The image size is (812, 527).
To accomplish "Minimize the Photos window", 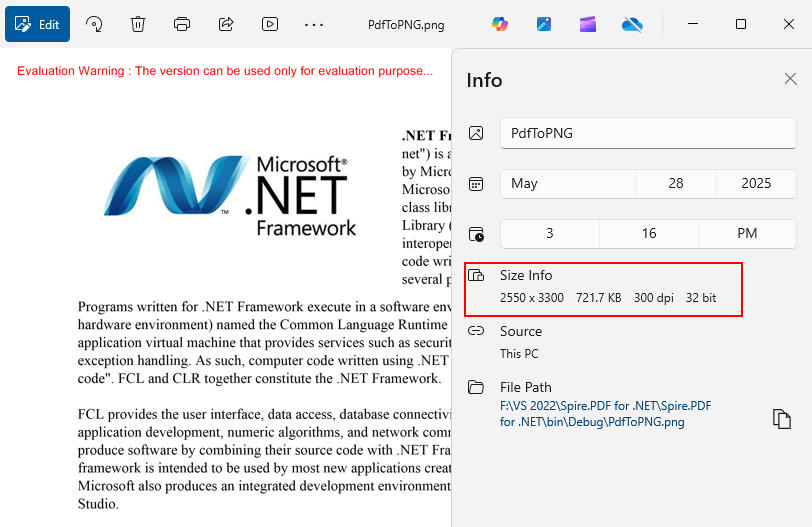I will pyautogui.click(x=693, y=24).
